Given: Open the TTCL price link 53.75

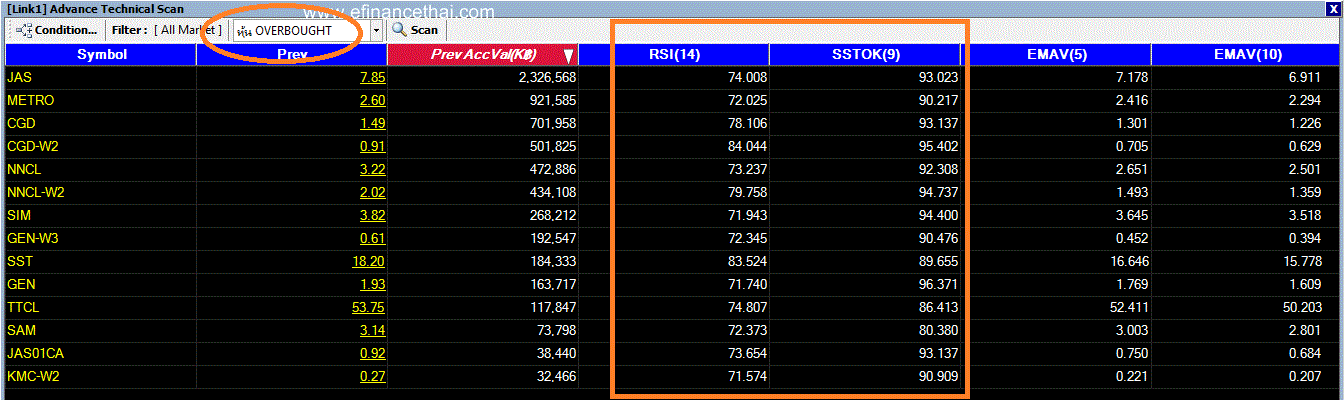Looking at the screenshot, I should pos(370,307).
